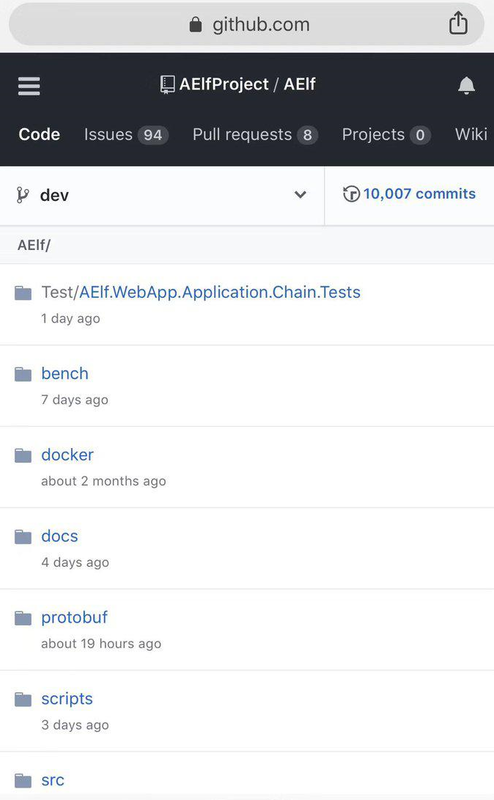Click '7 days ago' under bench
The image size is (494, 800).
coord(75,399)
